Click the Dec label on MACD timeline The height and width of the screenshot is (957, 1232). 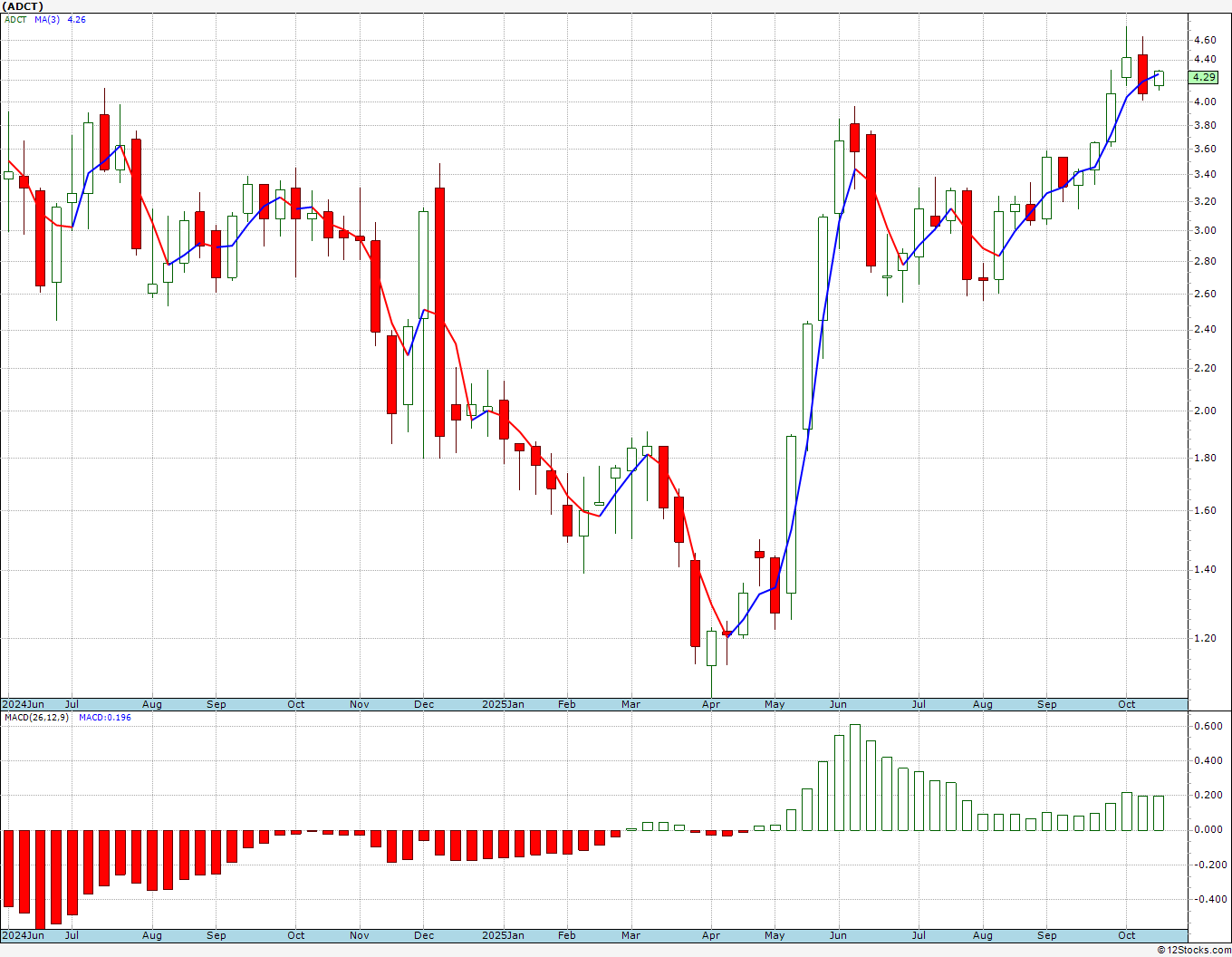pos(424,935)
